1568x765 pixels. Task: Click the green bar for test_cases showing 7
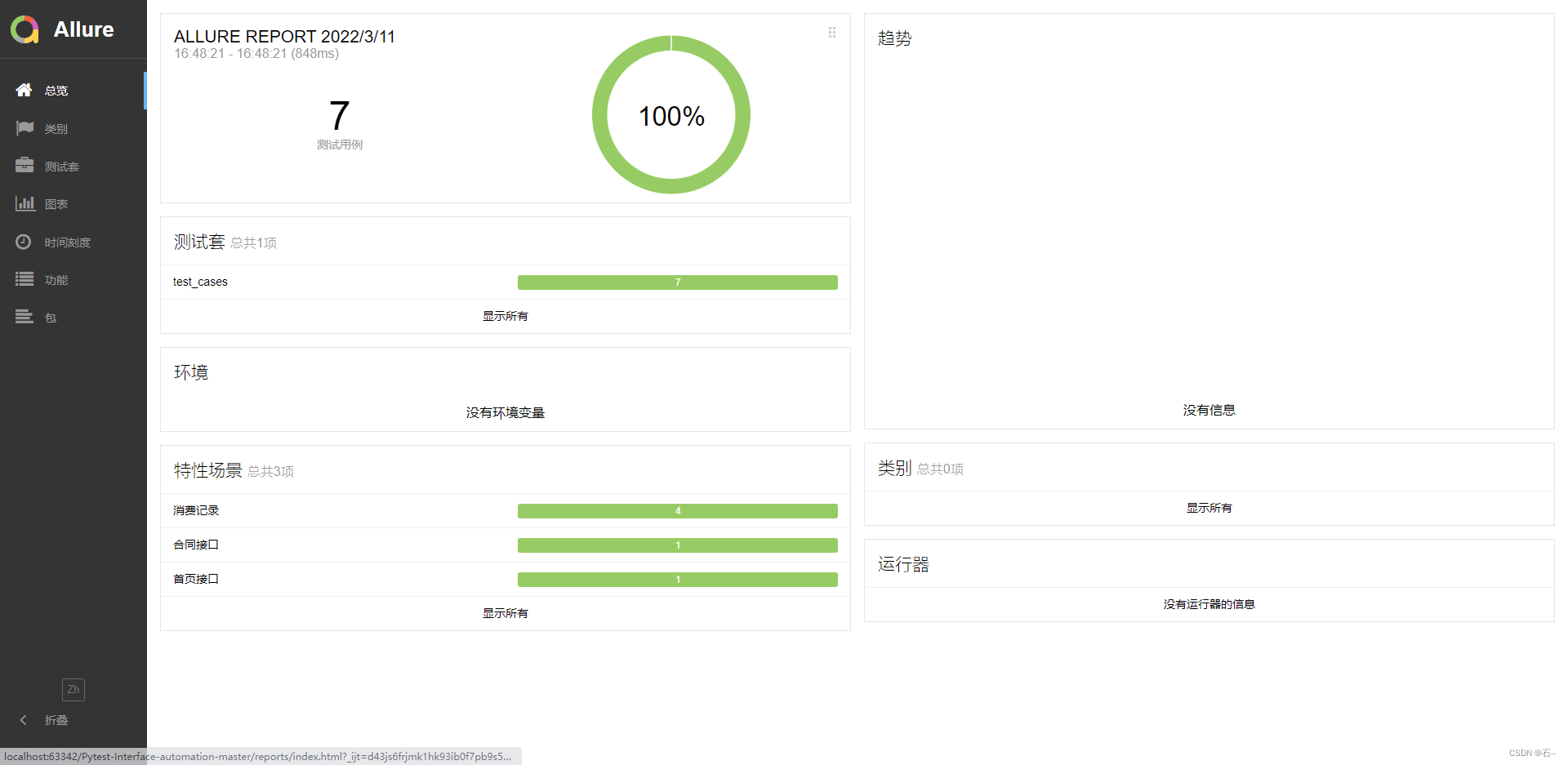coord(678,282)
